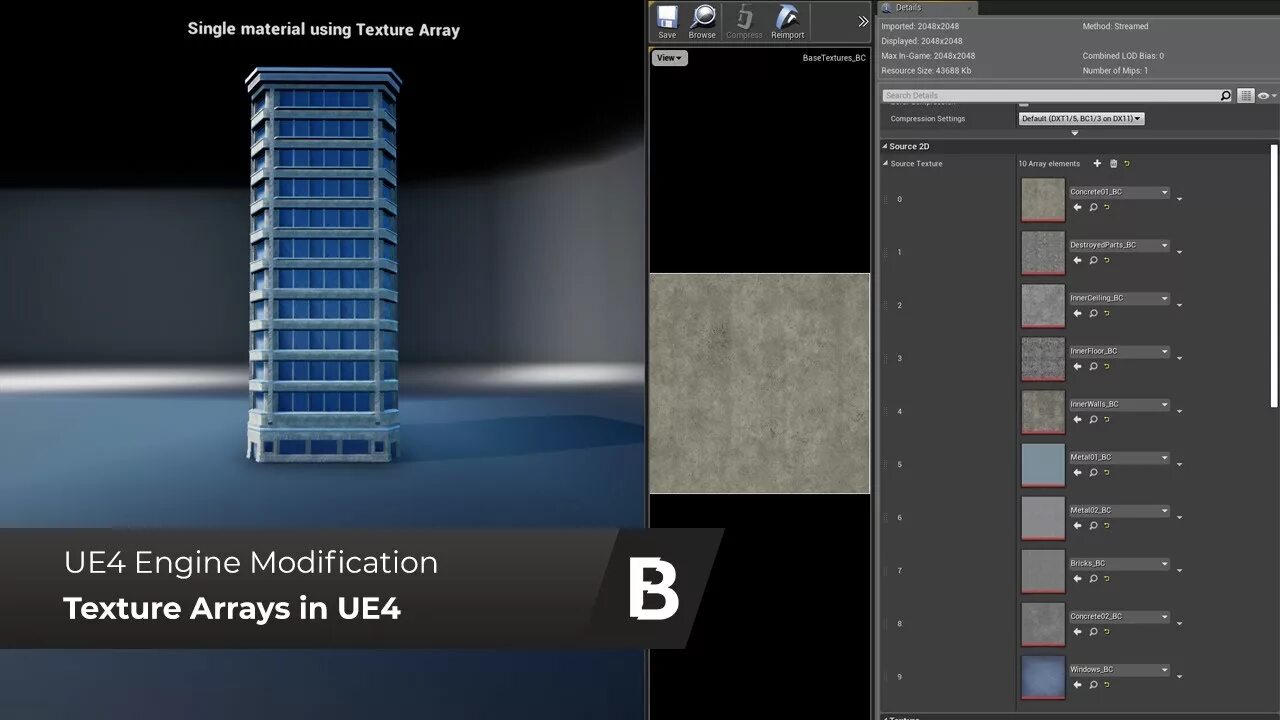The width and height of the screenshot is (1280, 720).
Task: Browse to Concrete01_BC with magnifier icon
Action: tap(1093, 207)
